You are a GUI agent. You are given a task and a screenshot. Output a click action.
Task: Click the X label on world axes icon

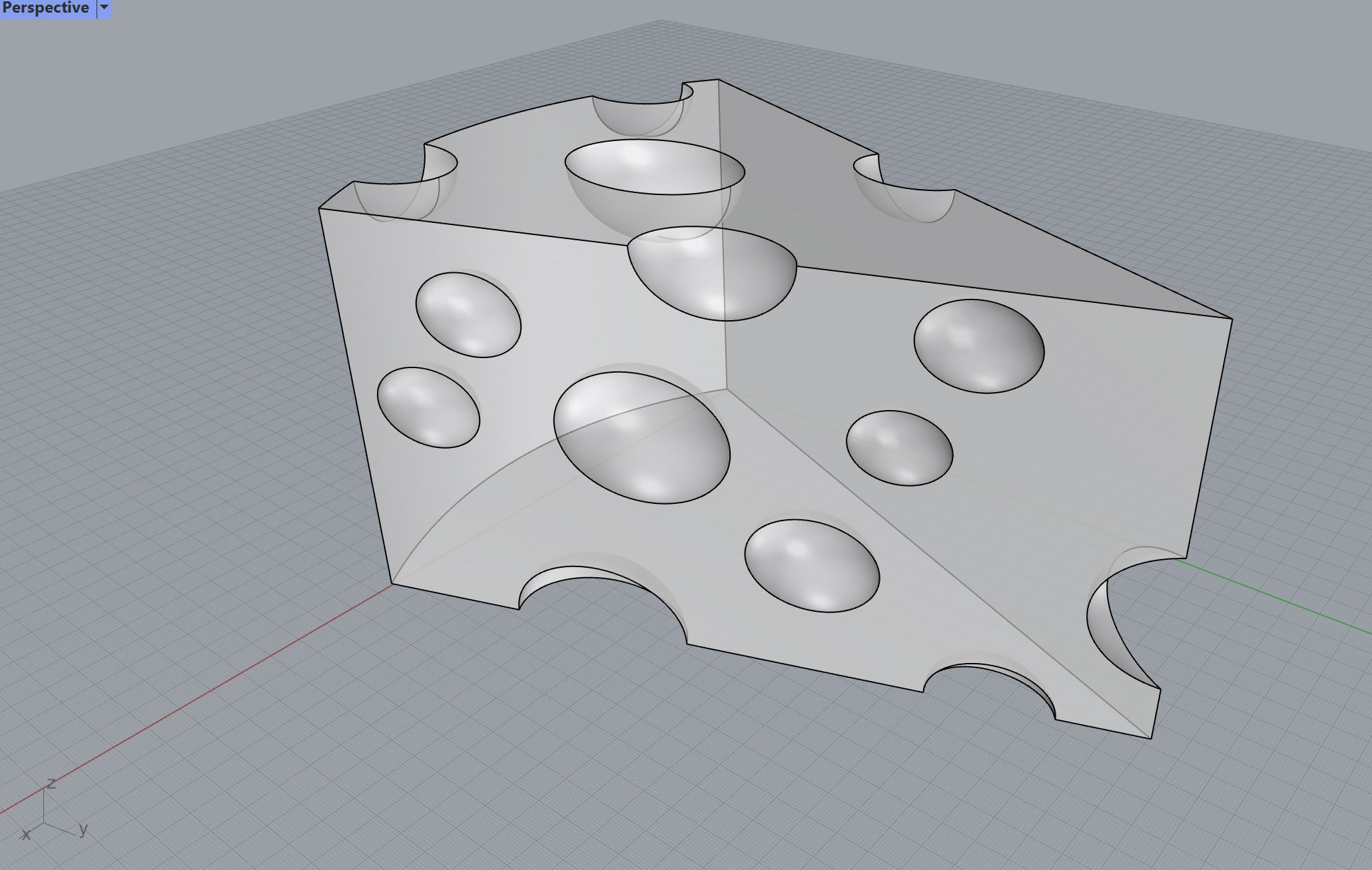pyautogui.click(x=26, y=834)
